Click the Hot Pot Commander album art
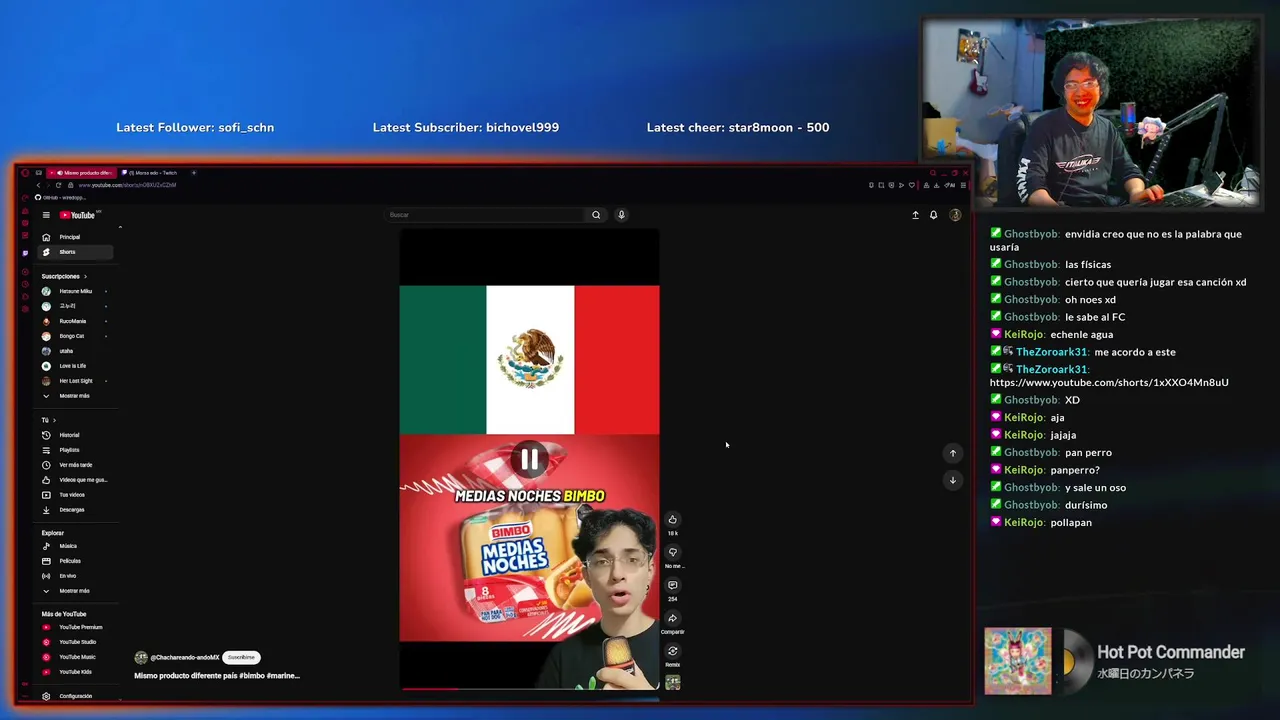 (x=1018, y=661)
